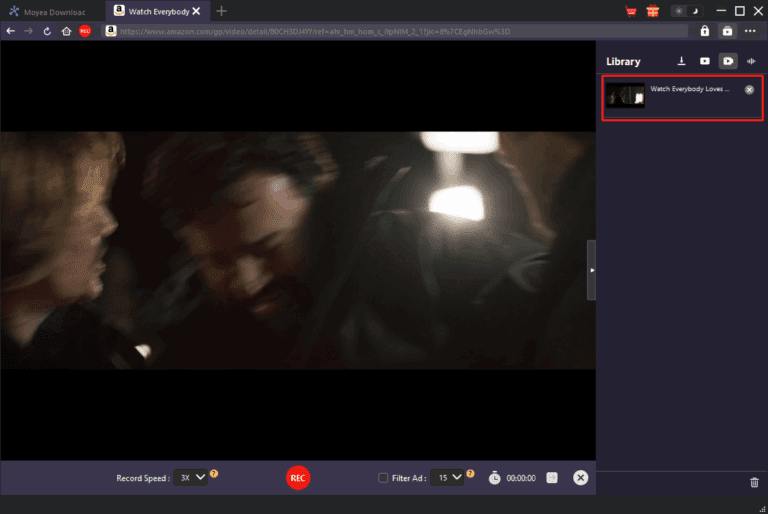Go to the home page

pos(66,31)
